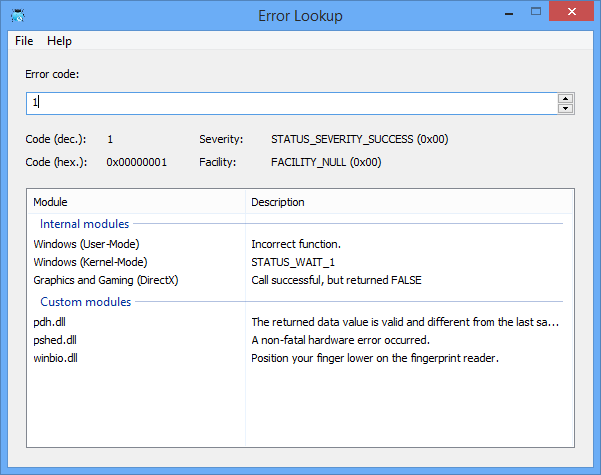Select the Graphics and Gaming (DirectX) row
601x475 pixels.
pos(300,280)
